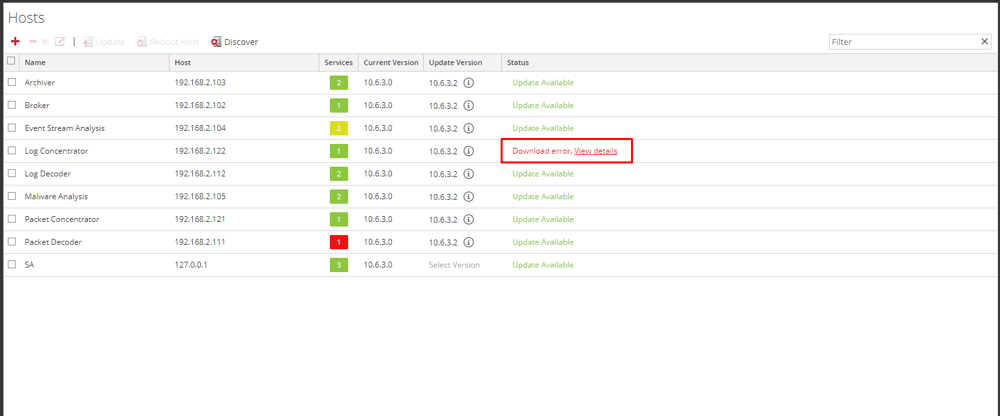Open the dropdown arrow next to remove
Image resolution: width=1000 pixels, height=416 pixels.
[x=45, y=41]
